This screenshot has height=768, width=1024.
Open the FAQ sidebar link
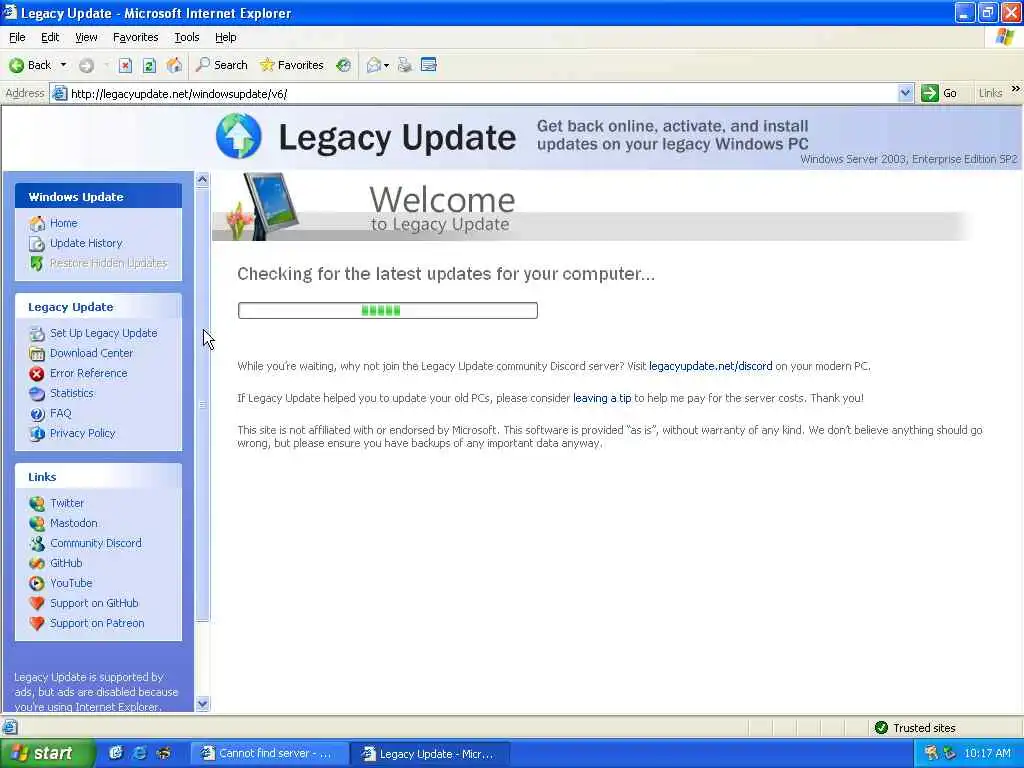tap(60, 413)
